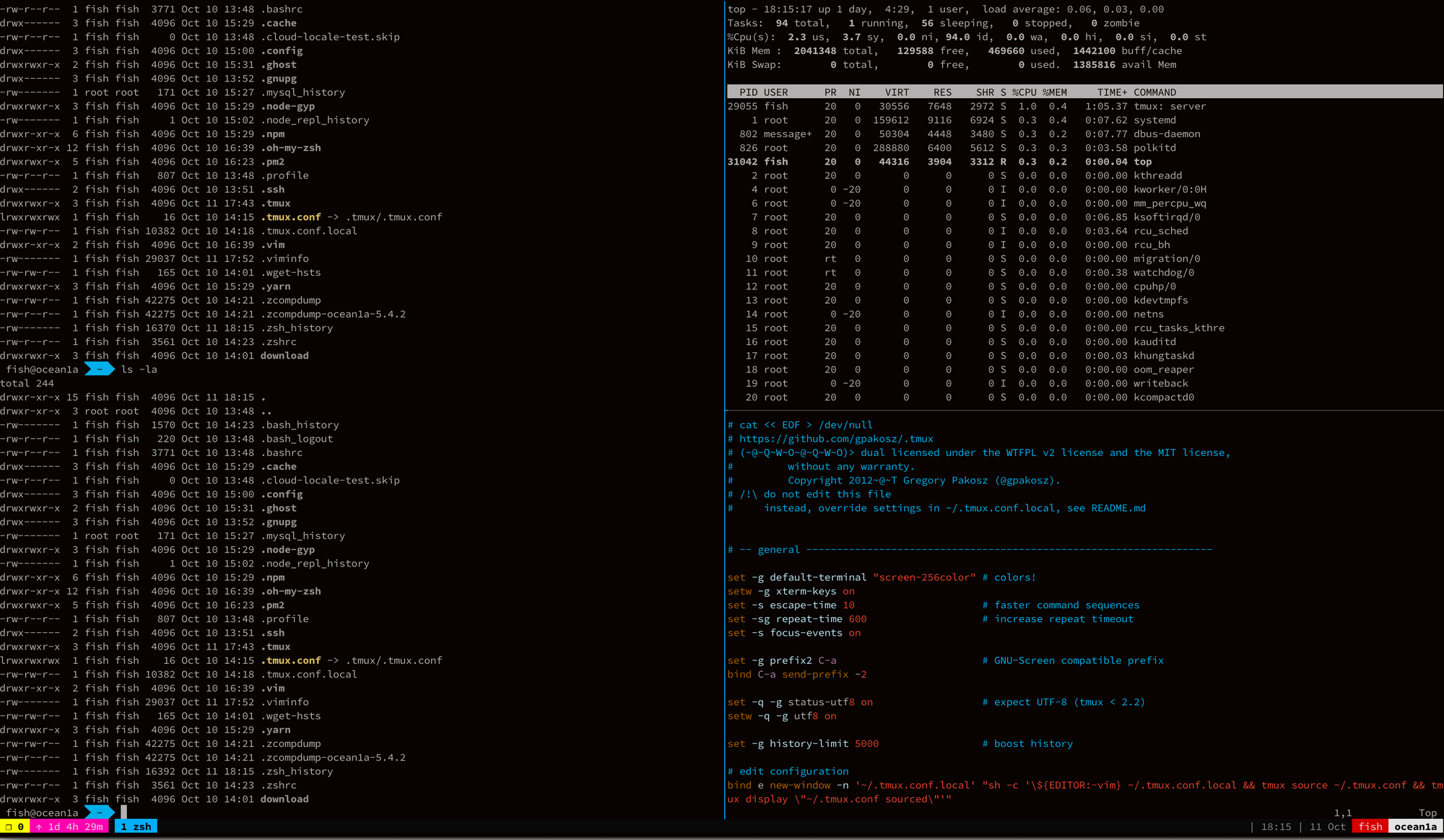The image size is (1444, 840).
Task: Click the TIME+ column header in top
Action: (x=1112, y=92)
